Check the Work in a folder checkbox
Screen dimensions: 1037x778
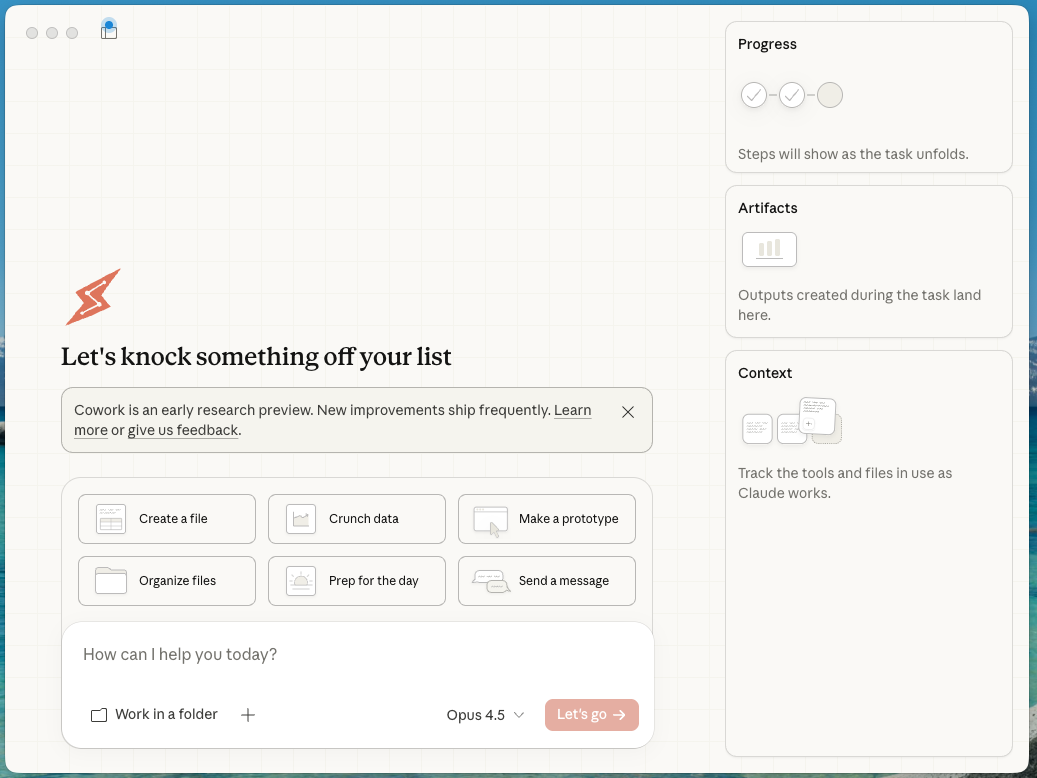[x=98, y=714]
